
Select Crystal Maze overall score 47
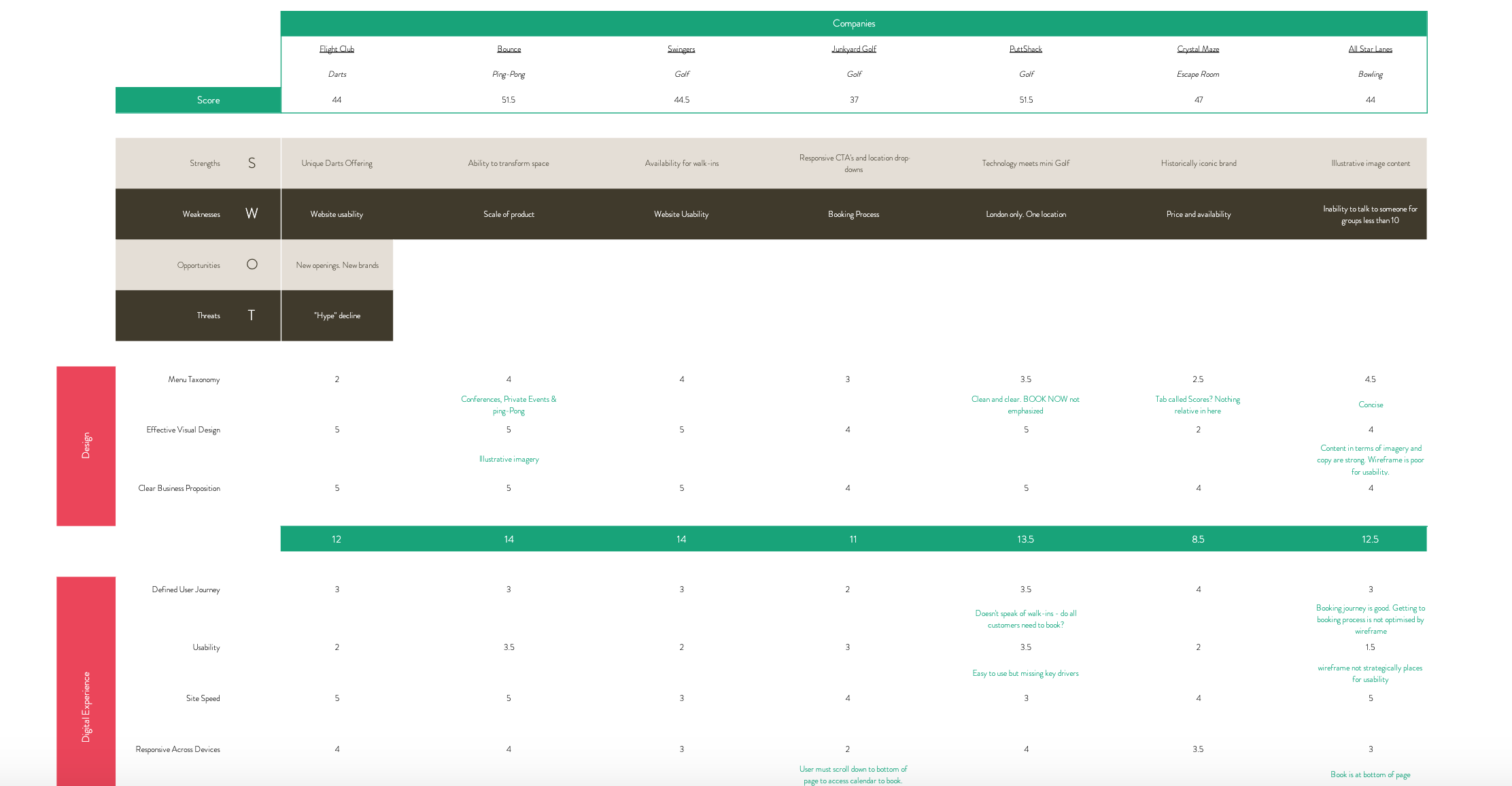pyautogui.click(x=1199, y=100)
